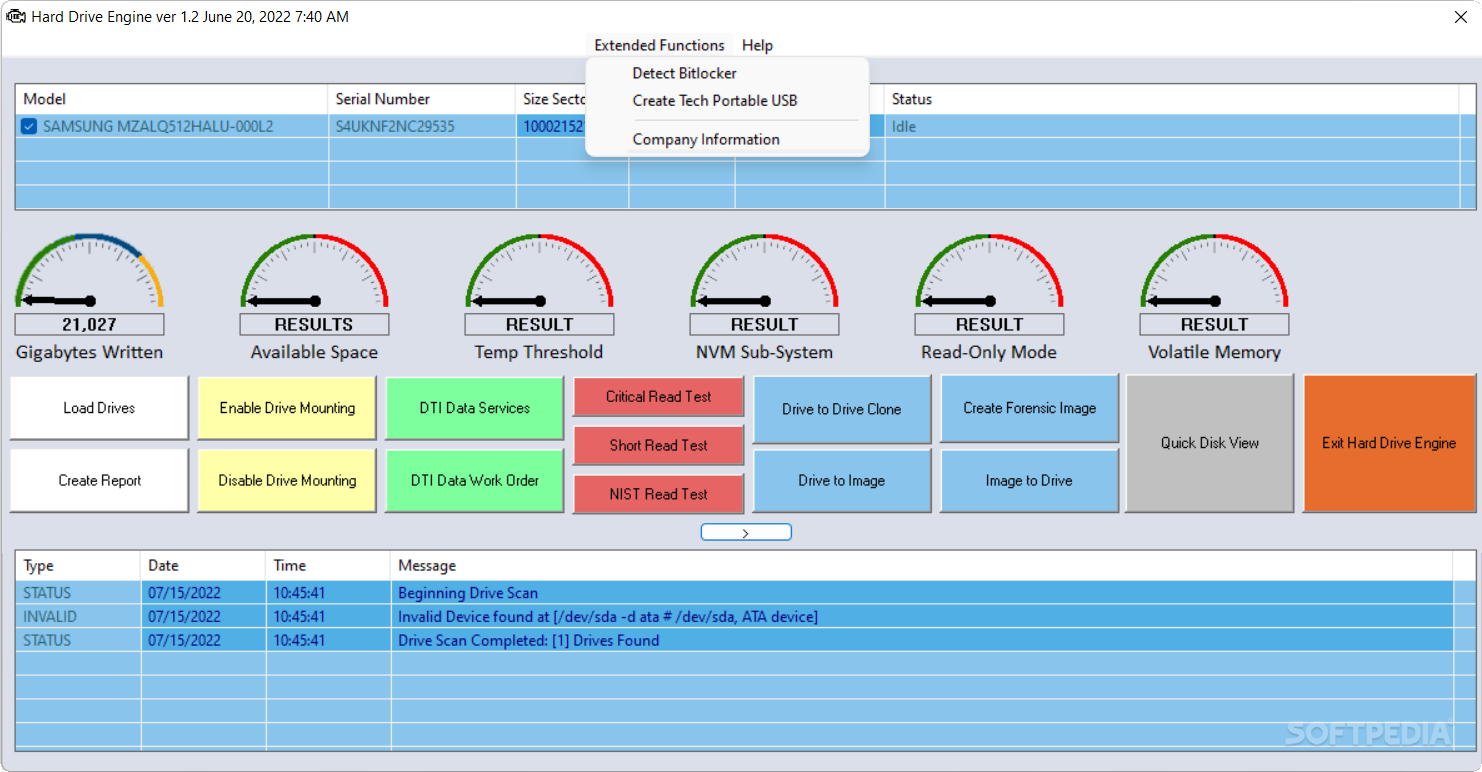Image resolution: width=1482 pixels, height=772 pixels.
Task: Click Disable Drive Mounting
Action: point(287,480)
